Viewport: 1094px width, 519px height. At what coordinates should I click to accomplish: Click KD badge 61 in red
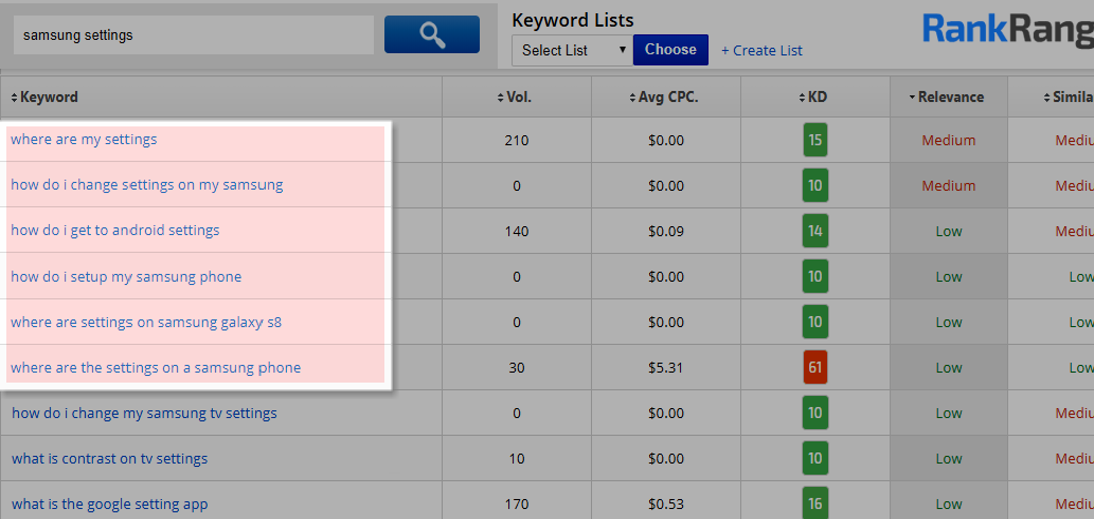pyautogui.click(x=815, y=368)
